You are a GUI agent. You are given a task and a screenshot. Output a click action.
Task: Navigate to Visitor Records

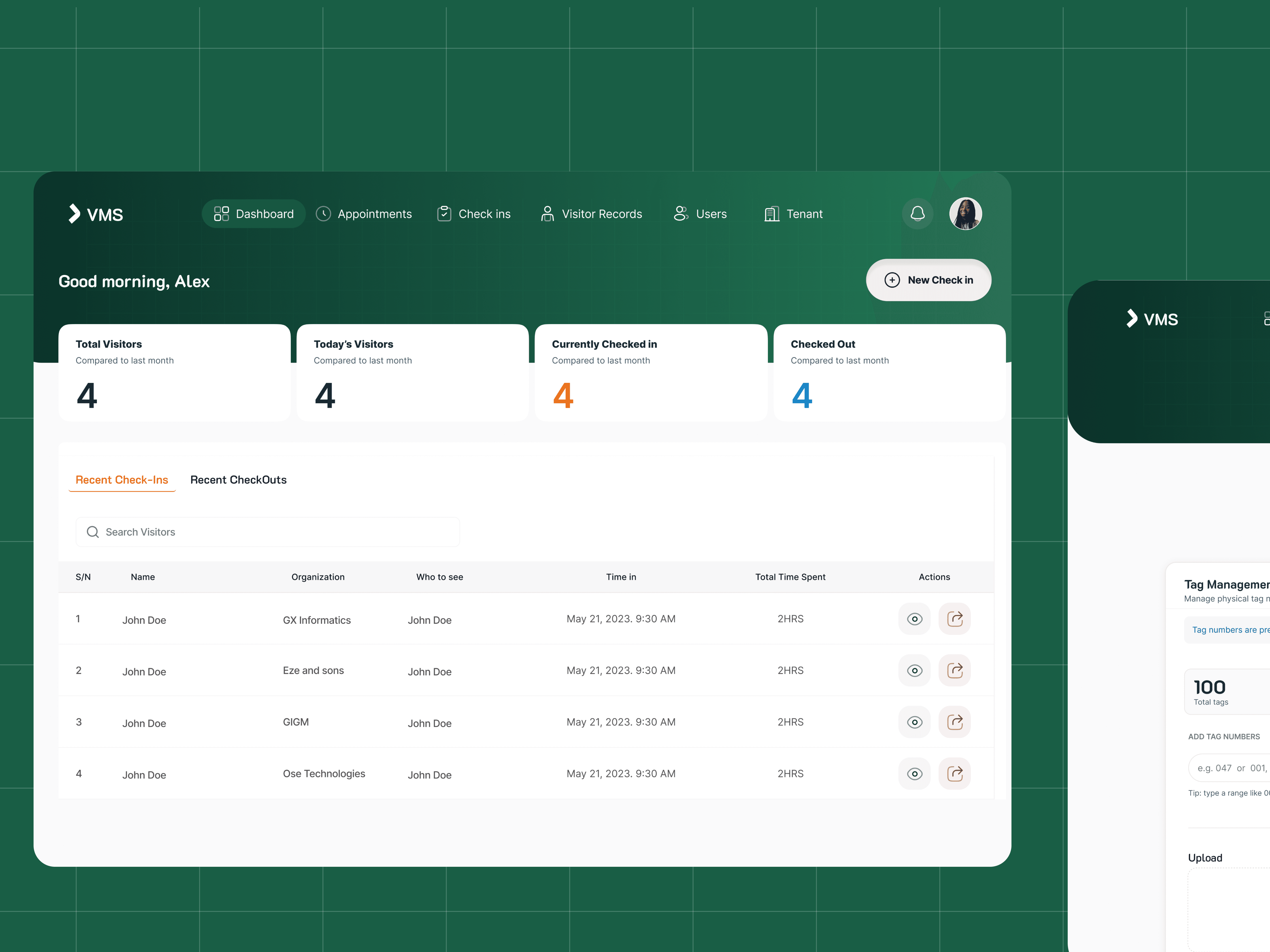point(591,214)
